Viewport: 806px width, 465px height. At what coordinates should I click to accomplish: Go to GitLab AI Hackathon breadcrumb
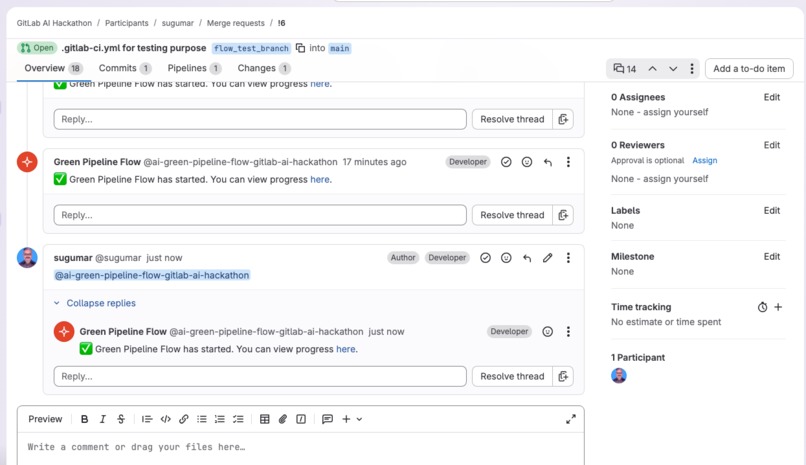click(x=54, y=23)
